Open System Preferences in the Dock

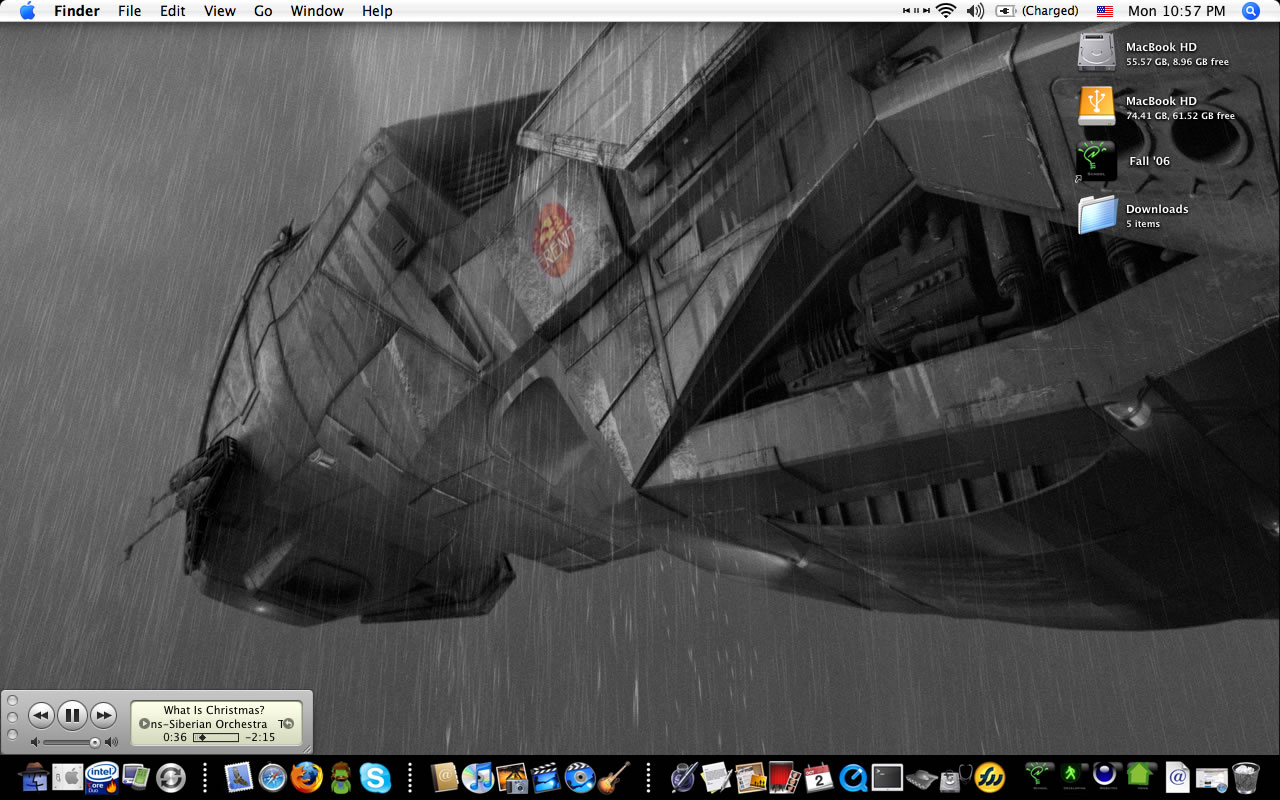(67, 777)
